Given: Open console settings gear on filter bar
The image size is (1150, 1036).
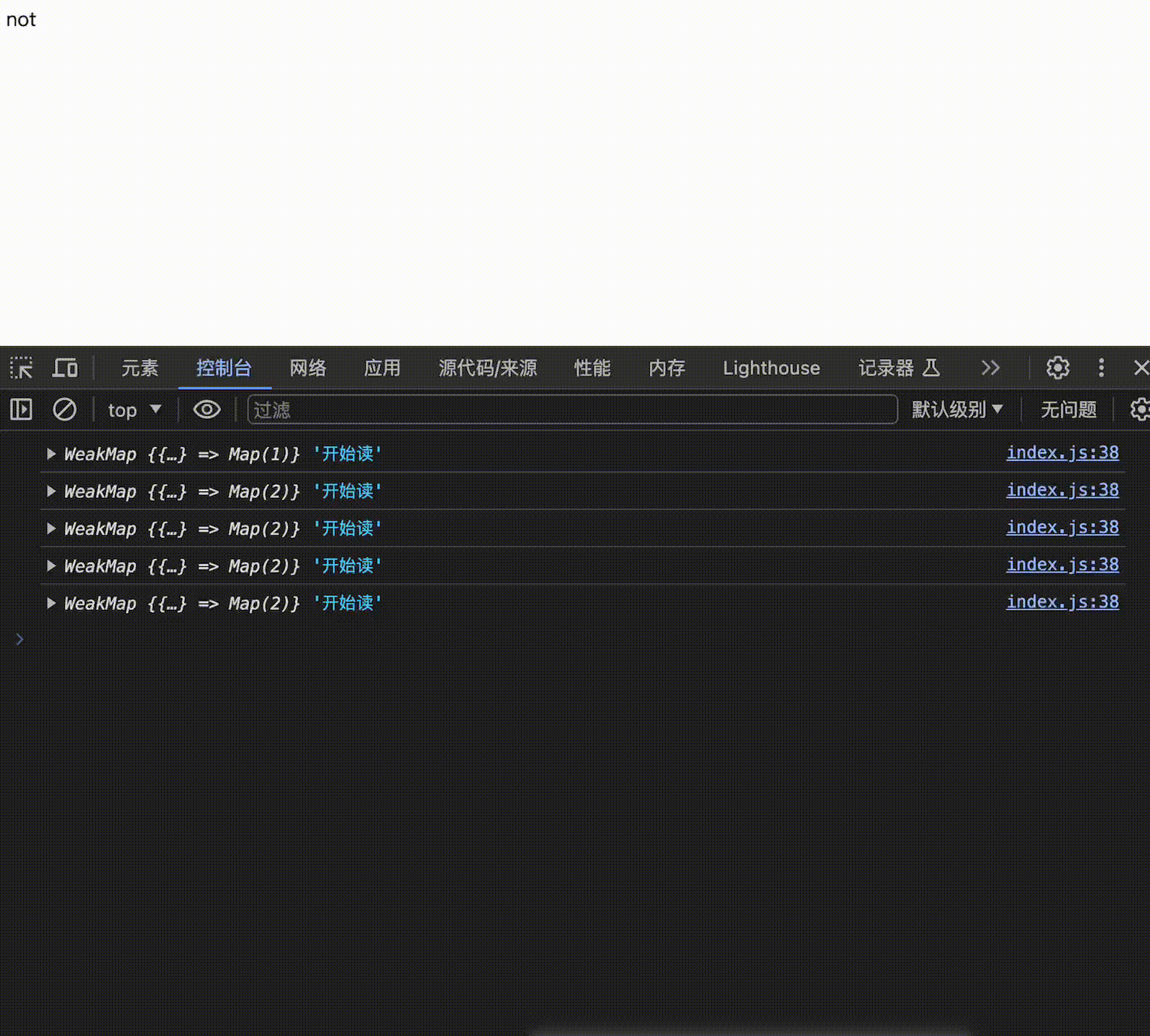Looking at the screenshot, I should [x=1140, y=410].
